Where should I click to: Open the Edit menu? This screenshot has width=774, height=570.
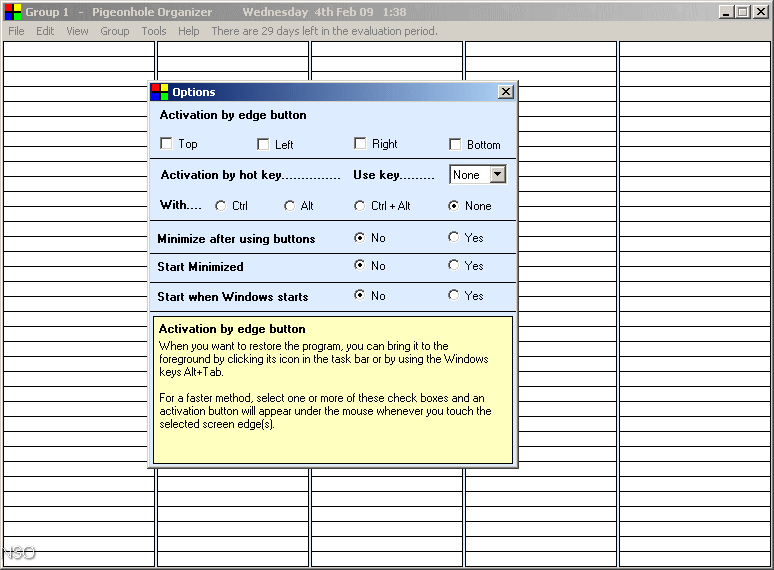coord(45,31)
